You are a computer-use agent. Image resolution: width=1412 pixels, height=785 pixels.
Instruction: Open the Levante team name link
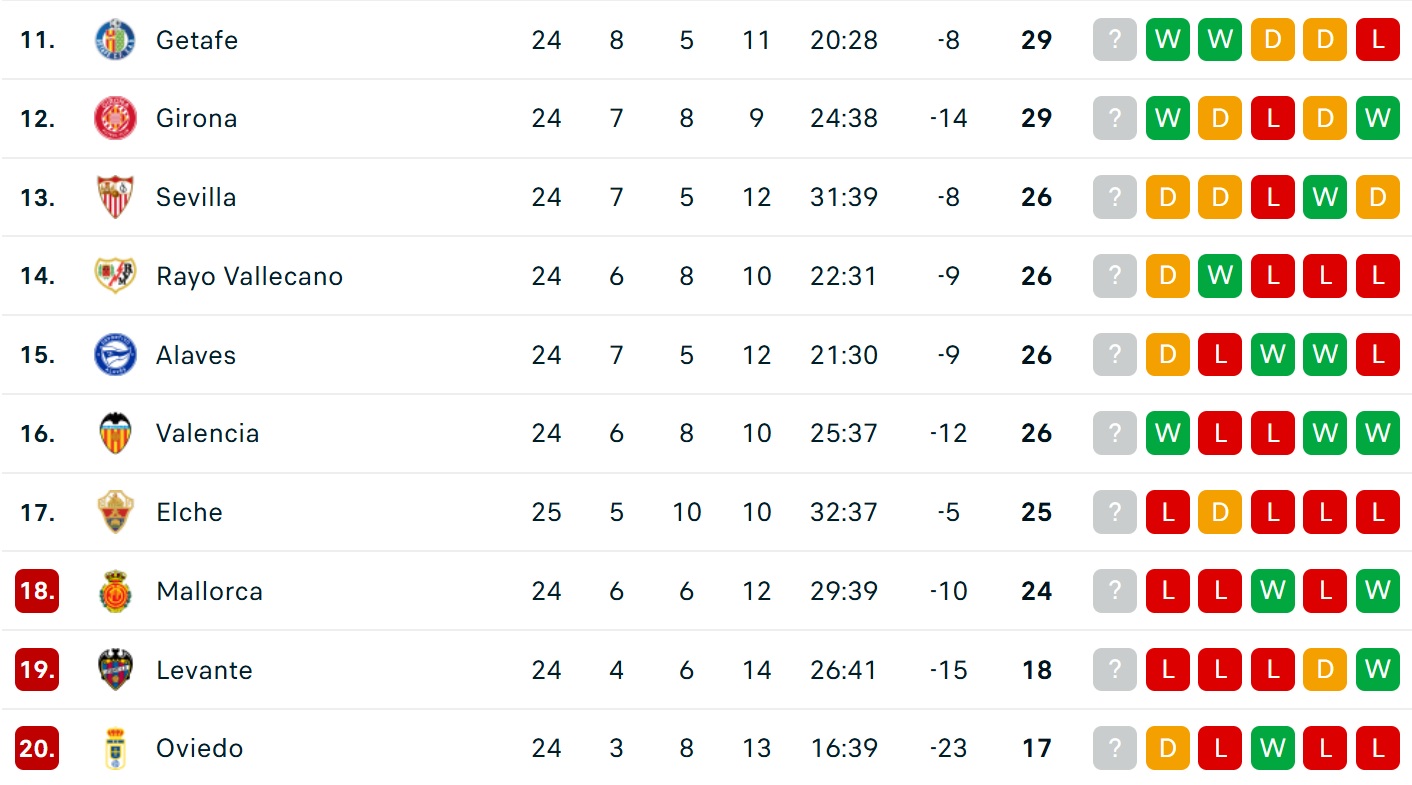[x=204, y=670]
